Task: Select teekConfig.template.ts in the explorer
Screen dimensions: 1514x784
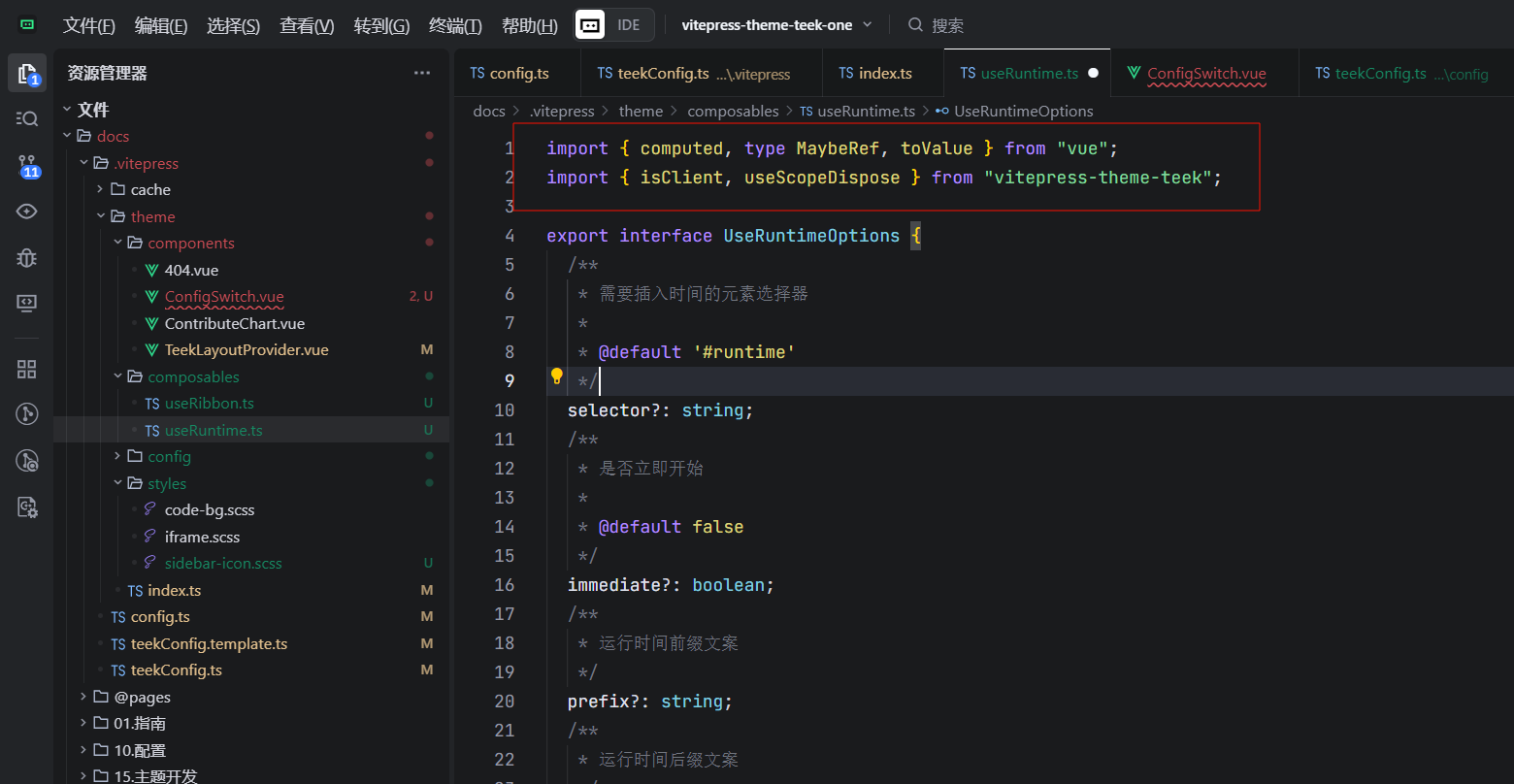Action: (x=209, y=643)
